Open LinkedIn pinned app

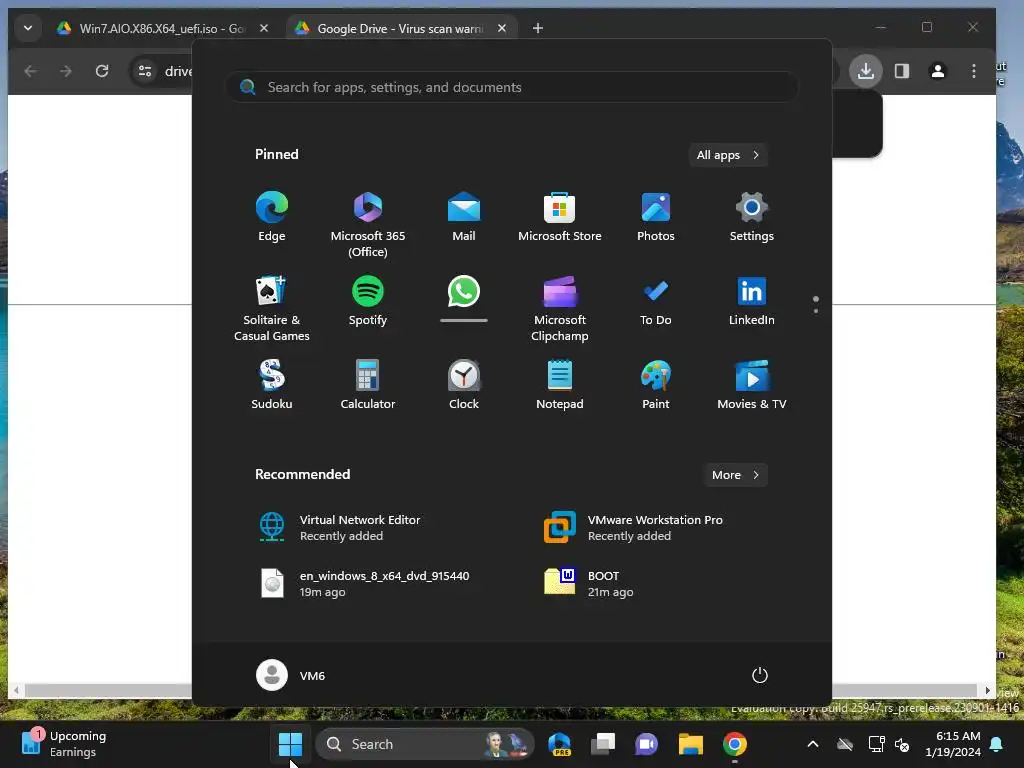tap(752, 301)
